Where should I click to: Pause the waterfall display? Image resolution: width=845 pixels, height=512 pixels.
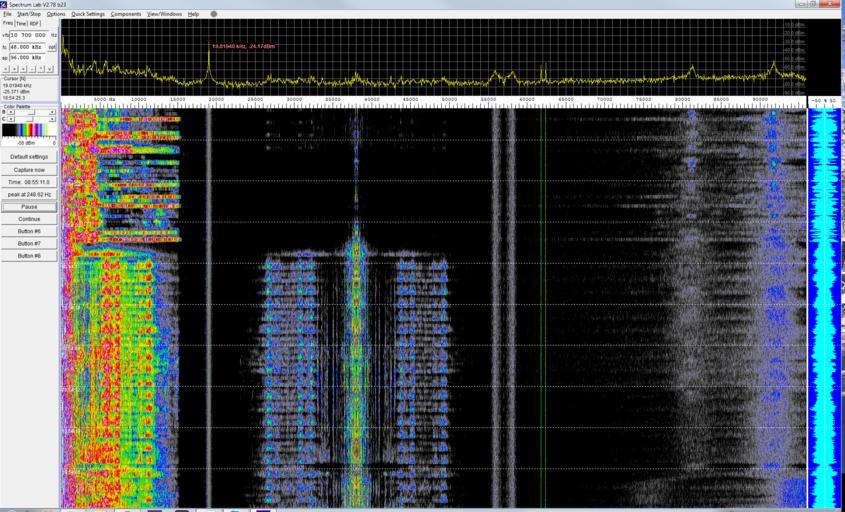[x=29, y=207]
